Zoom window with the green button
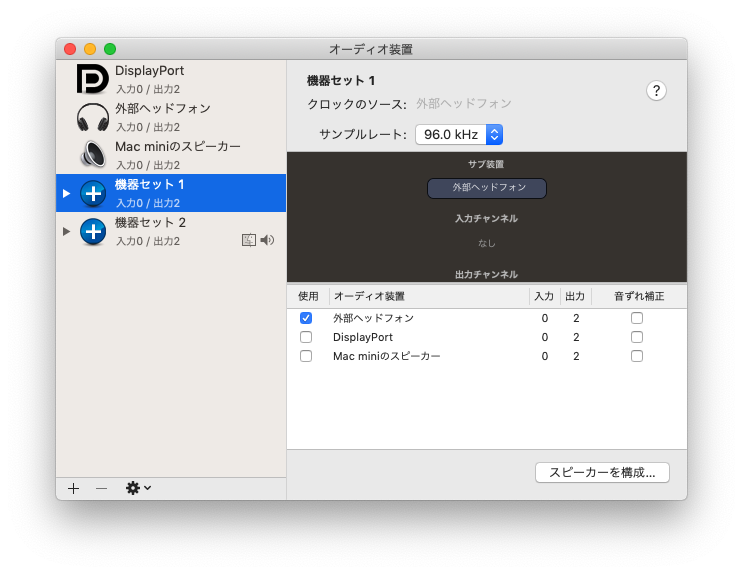 [x=110, y=49]
